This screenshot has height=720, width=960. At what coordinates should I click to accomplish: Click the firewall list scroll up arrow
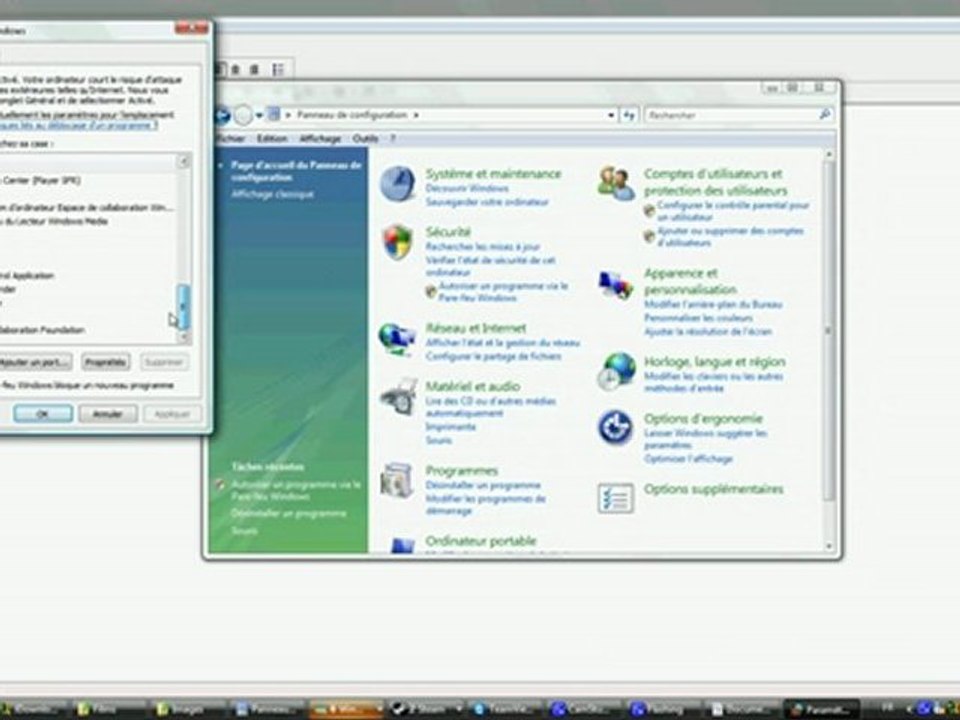click(183, 162)
